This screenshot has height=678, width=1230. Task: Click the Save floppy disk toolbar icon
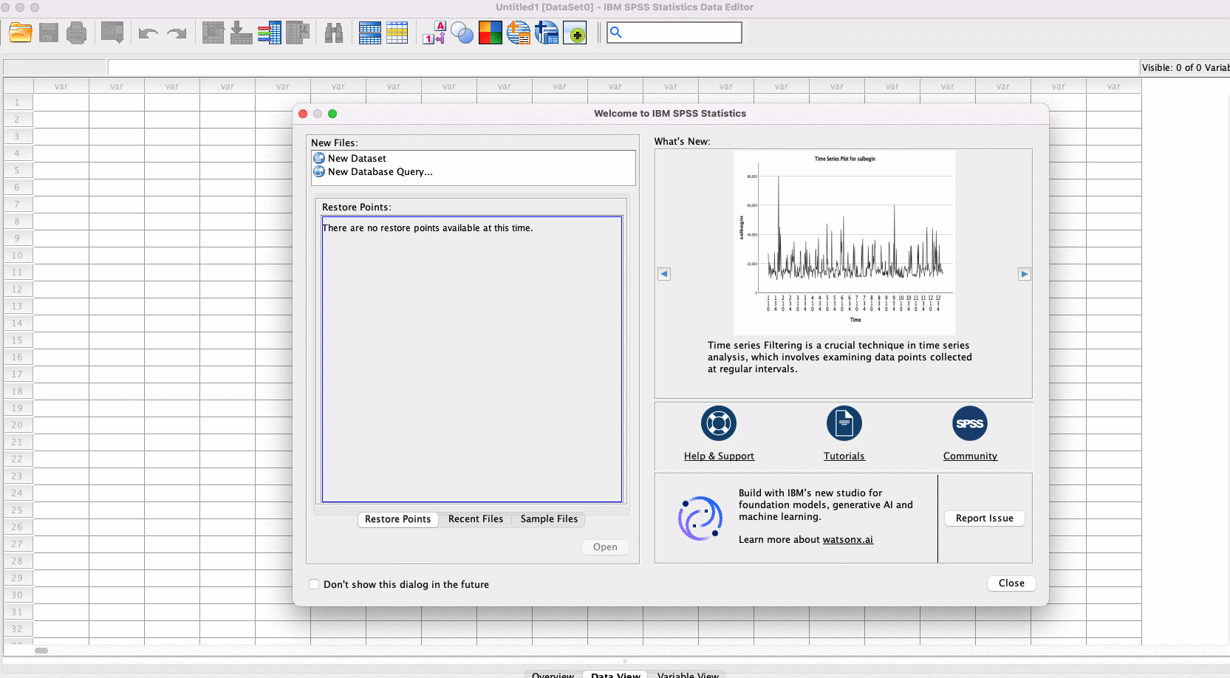(48, 33)
